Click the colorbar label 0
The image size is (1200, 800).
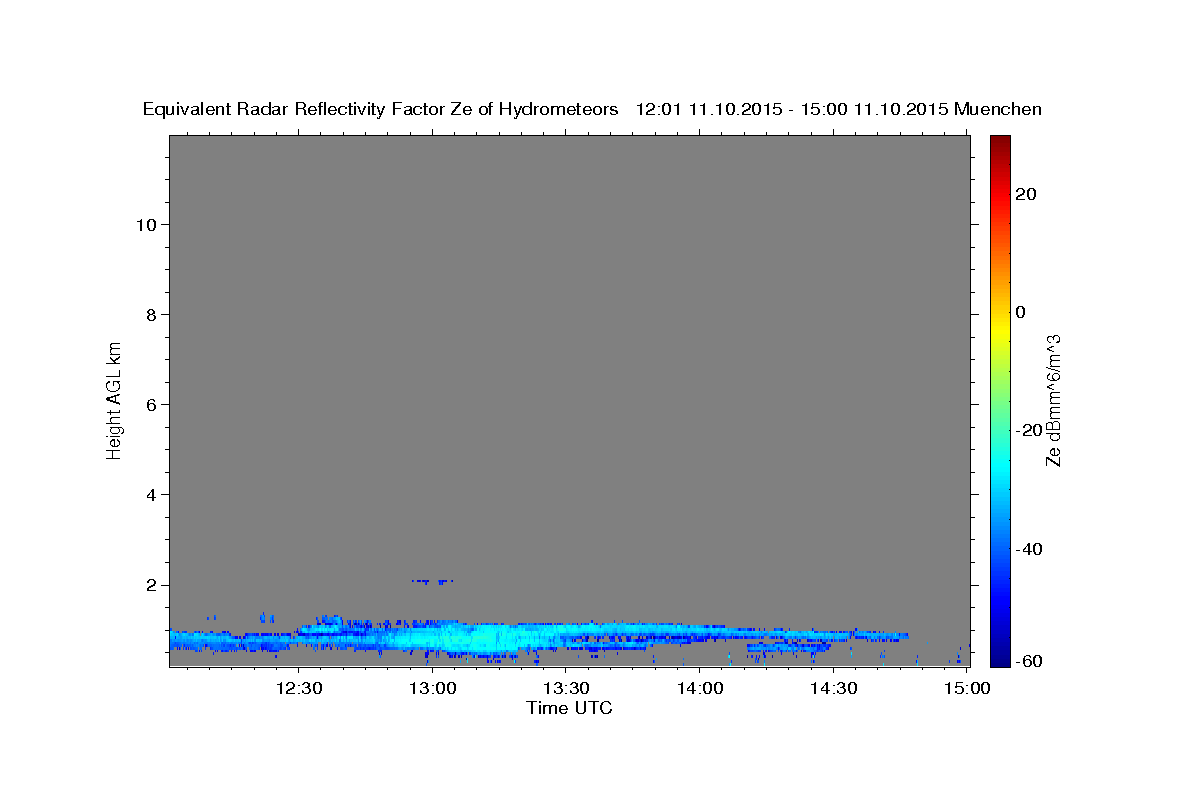pos(1021,312)
